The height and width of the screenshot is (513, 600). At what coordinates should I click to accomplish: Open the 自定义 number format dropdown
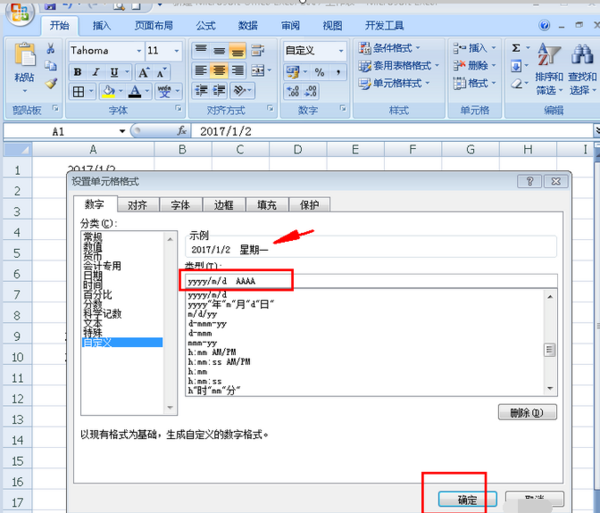pos(341,51)
